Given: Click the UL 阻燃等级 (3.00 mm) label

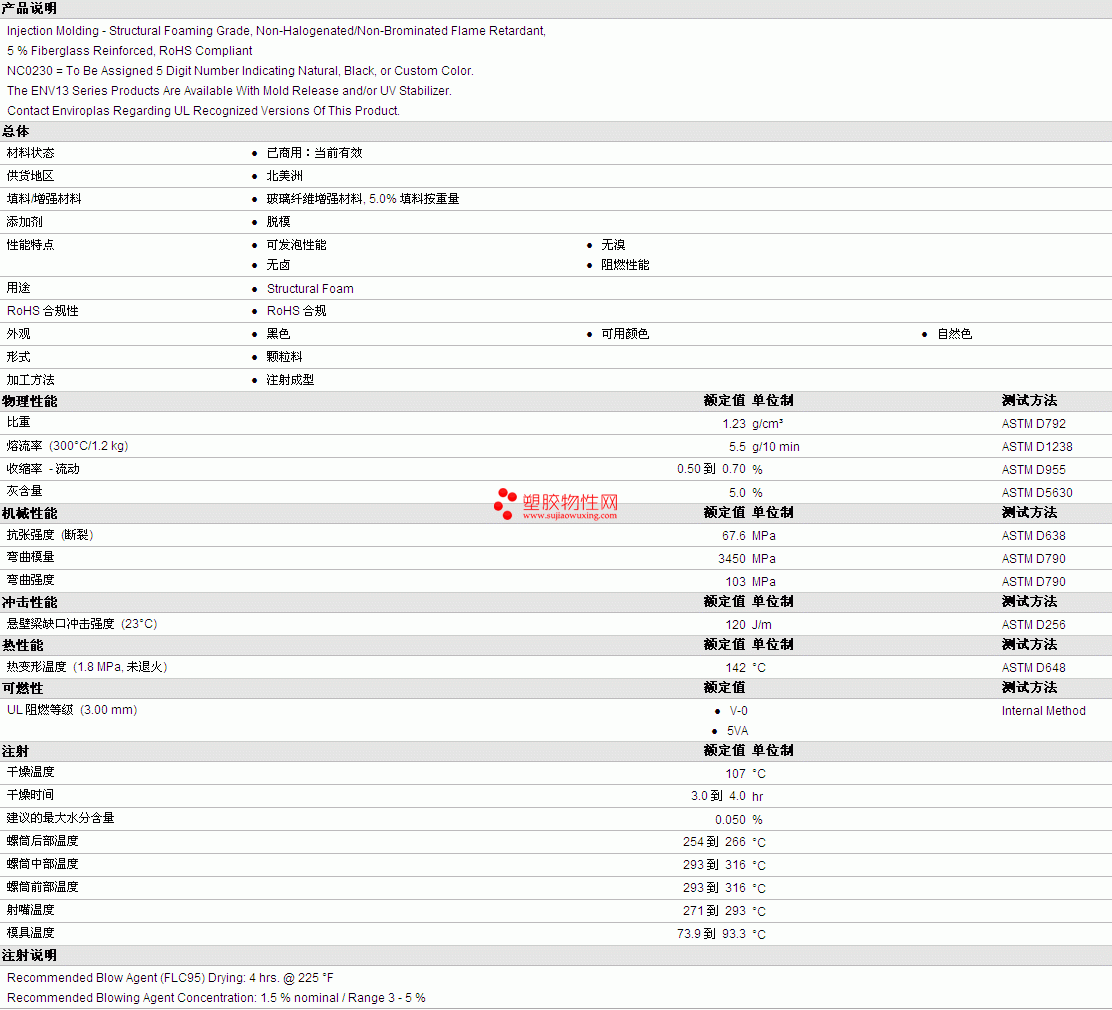Looking at the screenshot, I should tap(72, 710).
